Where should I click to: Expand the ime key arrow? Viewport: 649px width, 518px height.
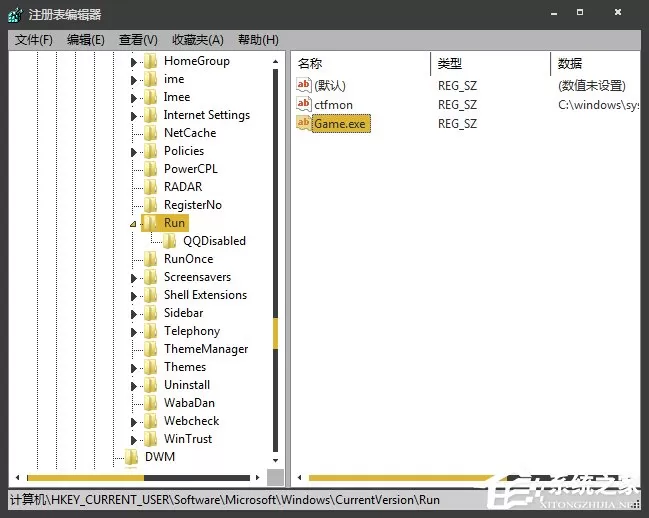tap(134, 80)
